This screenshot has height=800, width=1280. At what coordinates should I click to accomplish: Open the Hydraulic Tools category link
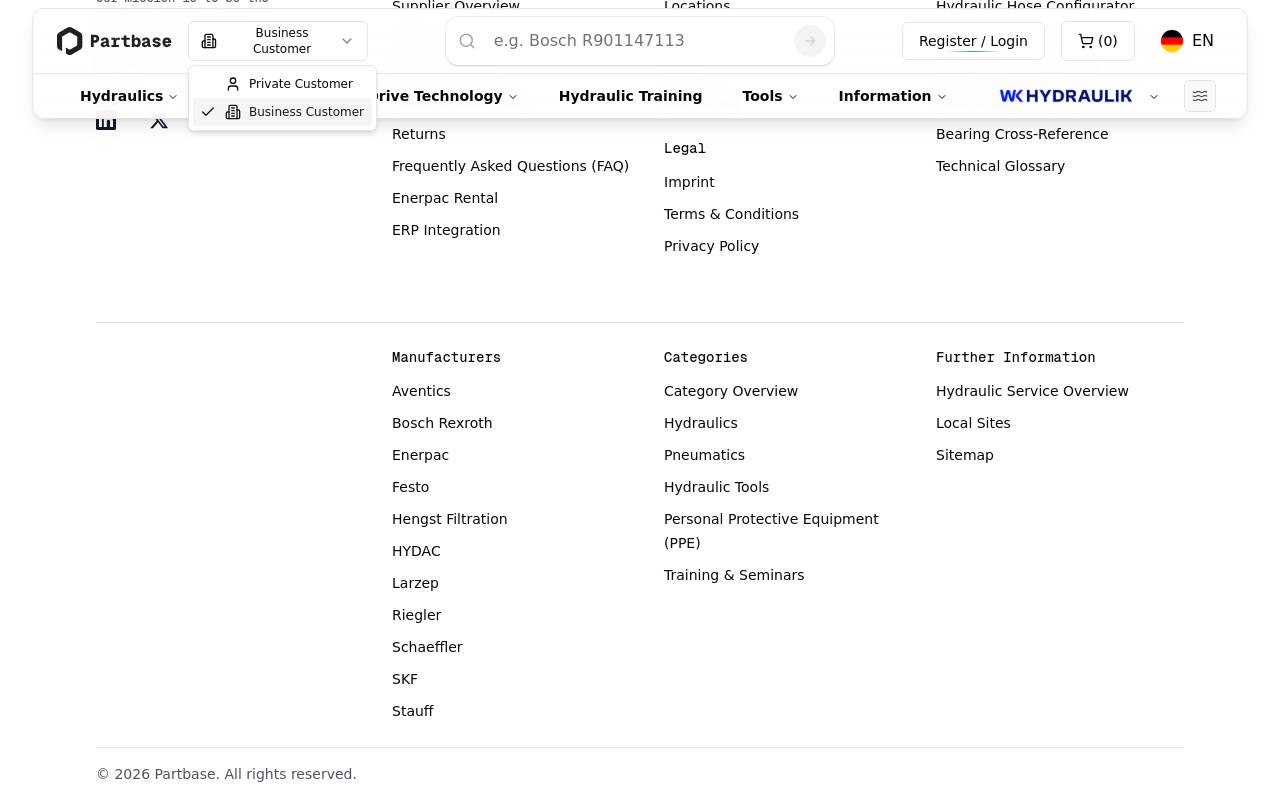(716, 487)
